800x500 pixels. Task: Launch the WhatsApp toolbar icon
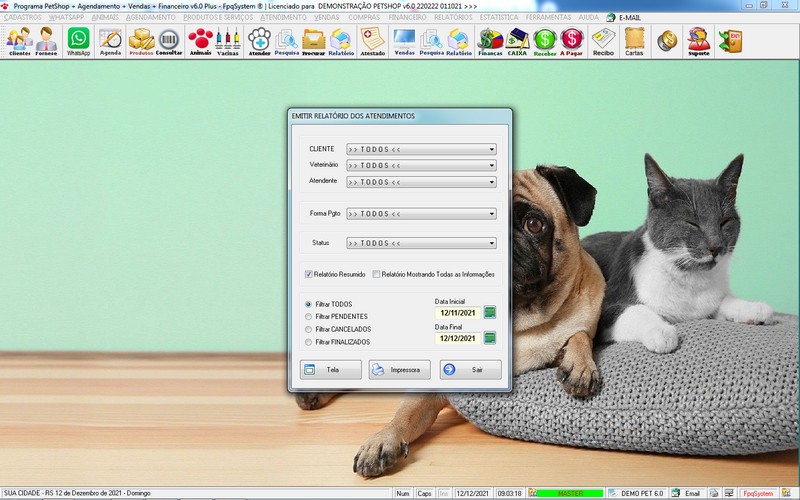point(79,41)
